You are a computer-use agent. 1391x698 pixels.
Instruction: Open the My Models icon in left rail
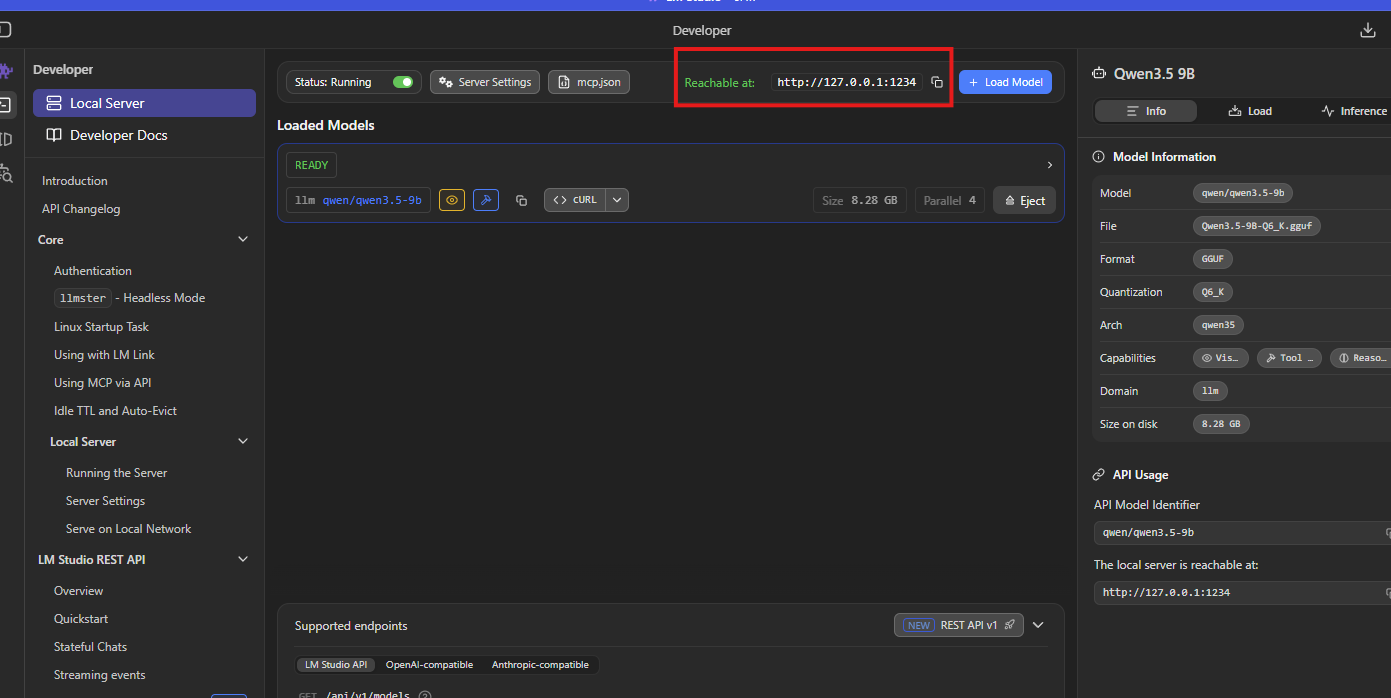pos(5,139)
